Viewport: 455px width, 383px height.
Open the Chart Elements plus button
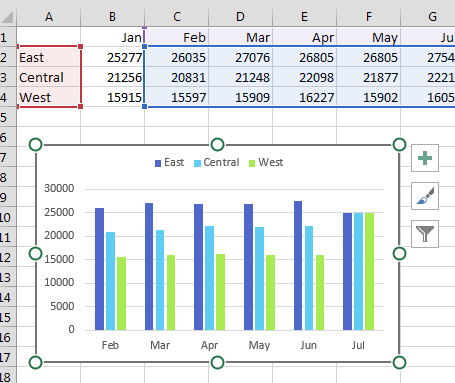point(425,158)
